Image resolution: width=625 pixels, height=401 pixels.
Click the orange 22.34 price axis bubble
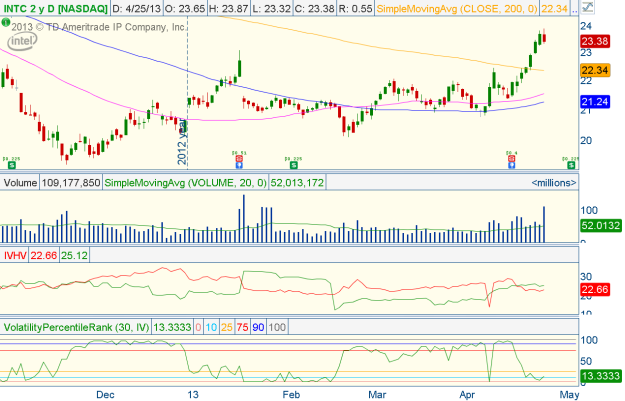click(x=601, y=69)
